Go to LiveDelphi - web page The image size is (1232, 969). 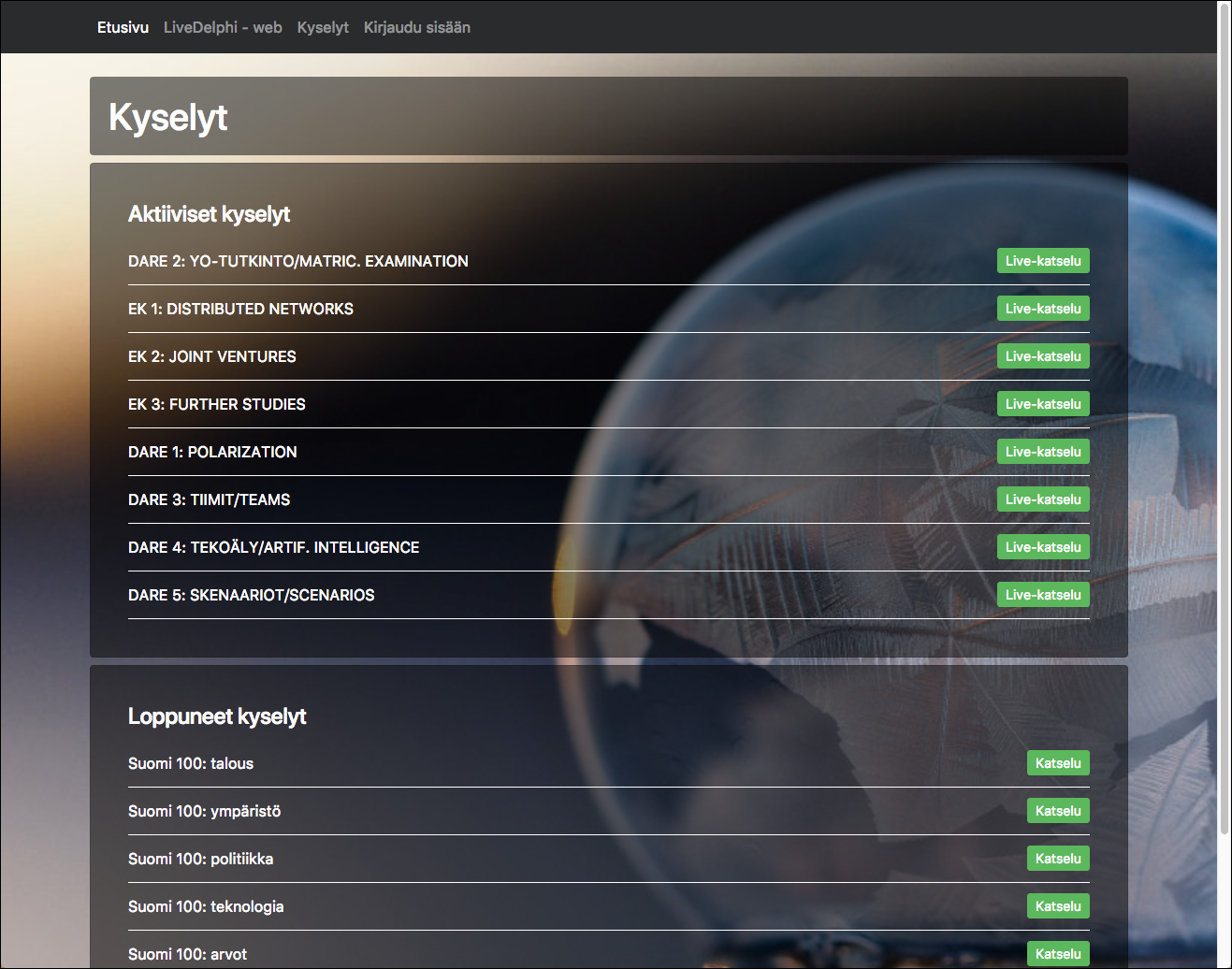(x=223, y=27)
